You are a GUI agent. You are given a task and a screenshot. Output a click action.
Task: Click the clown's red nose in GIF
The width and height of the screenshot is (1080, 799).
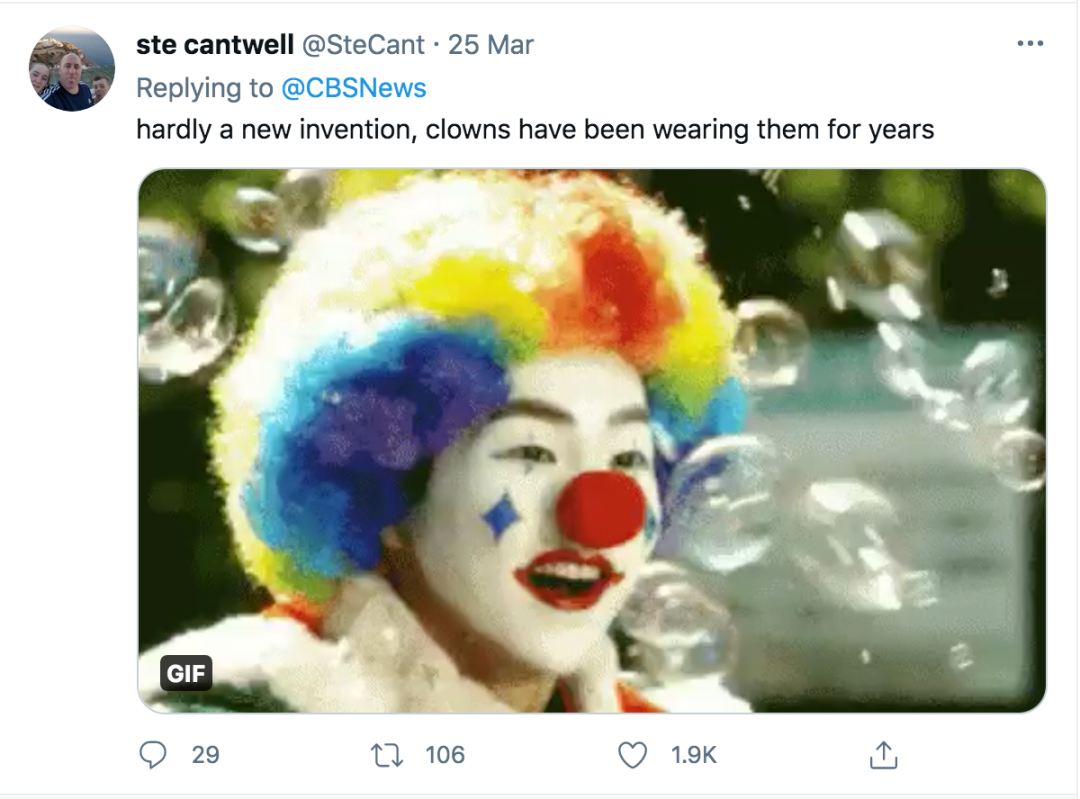tap(600, 508)
